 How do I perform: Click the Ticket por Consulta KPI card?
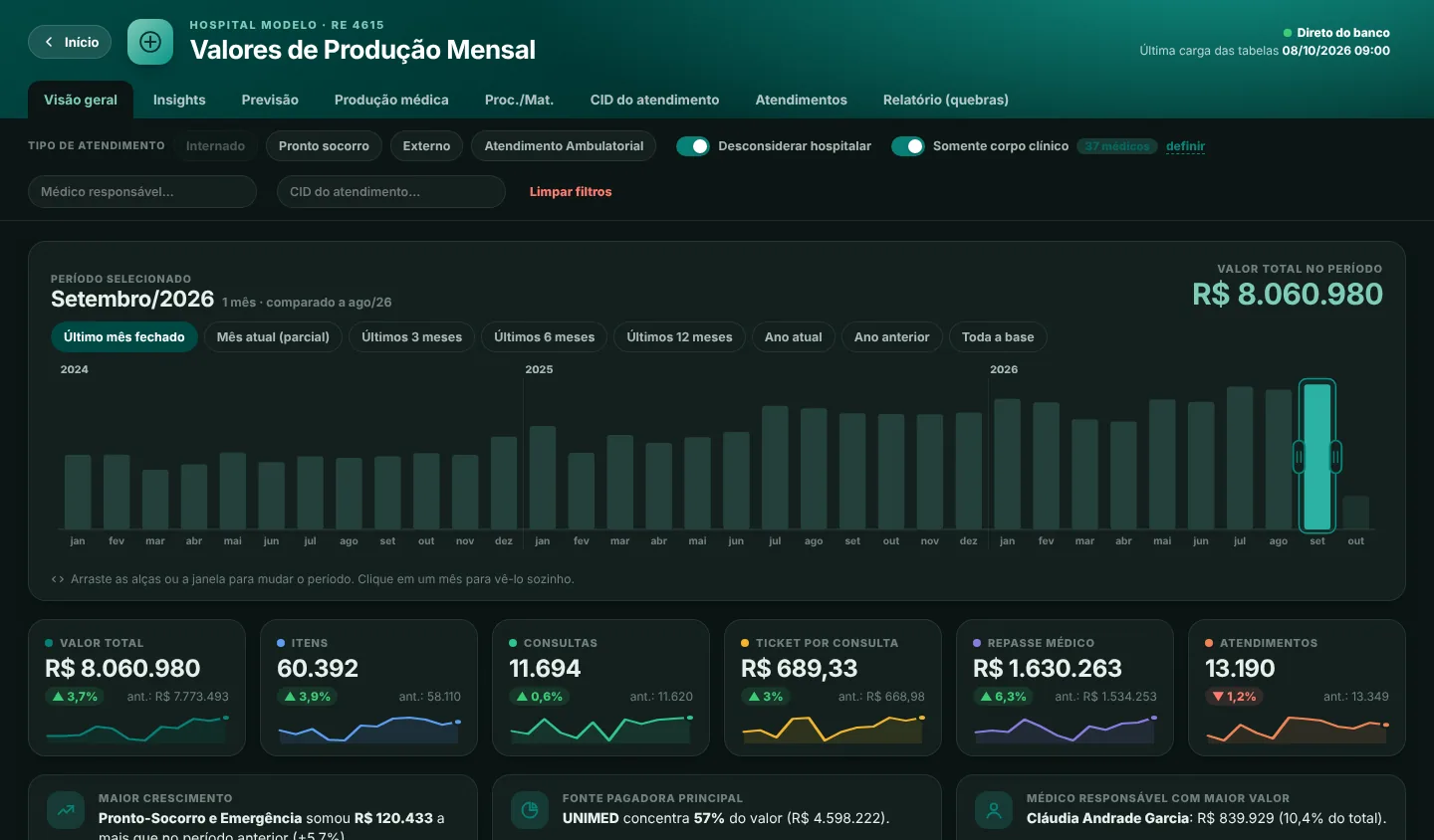[x=833, y=688]
